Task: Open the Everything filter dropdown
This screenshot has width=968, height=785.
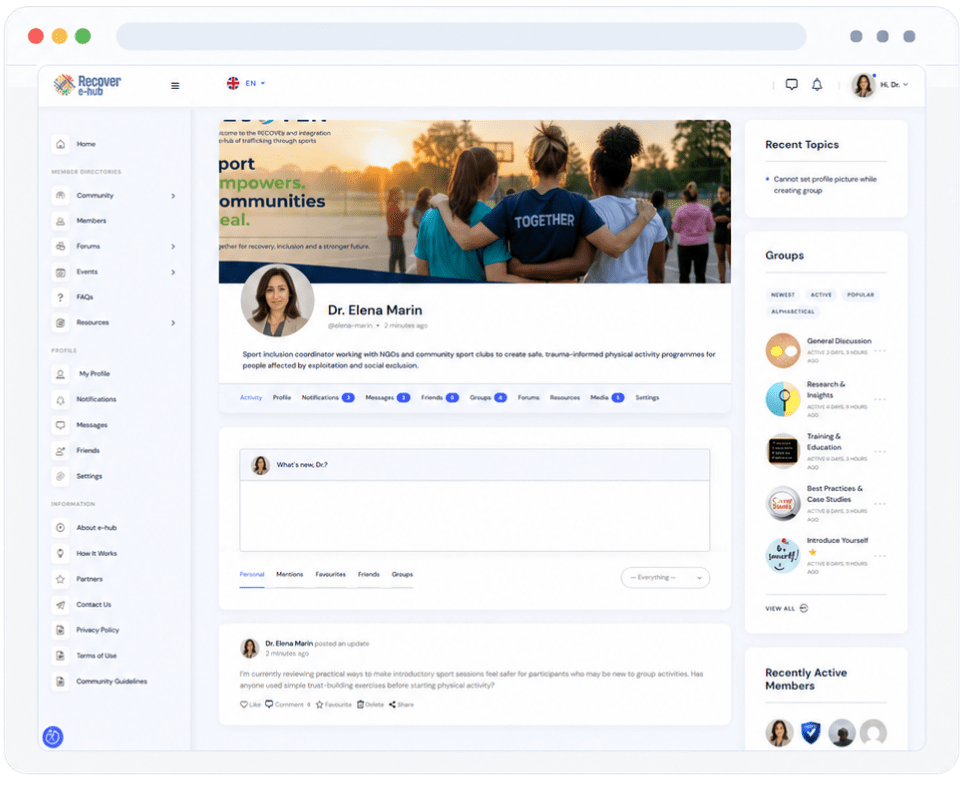Action: [666, 578]
